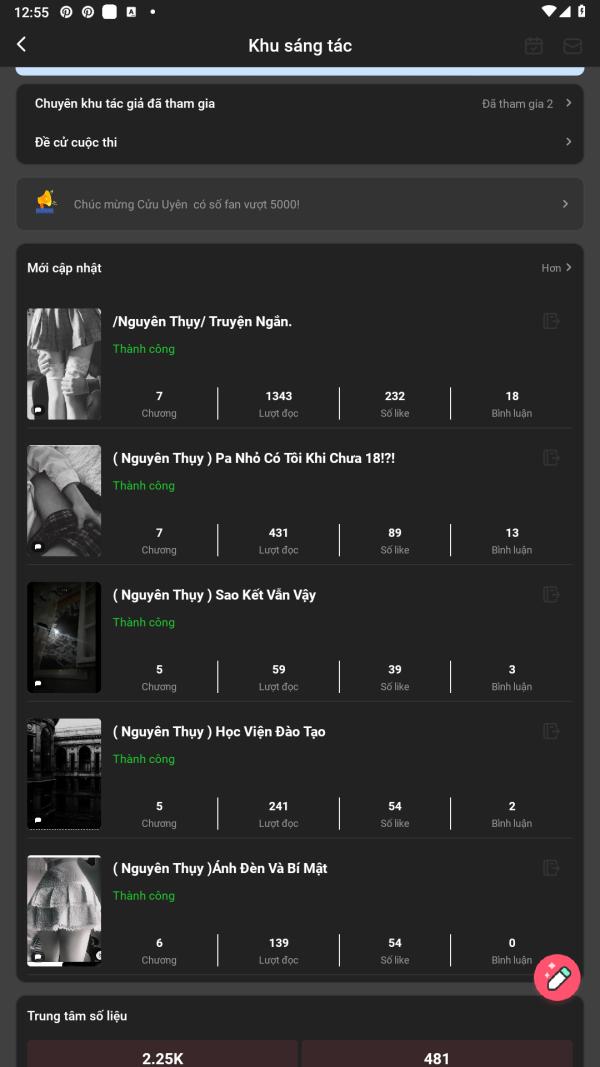This screenshot has width=600, height=1067.
Task: Open Học Viện Đào Tạo story title
Action: tap(219, 732)
